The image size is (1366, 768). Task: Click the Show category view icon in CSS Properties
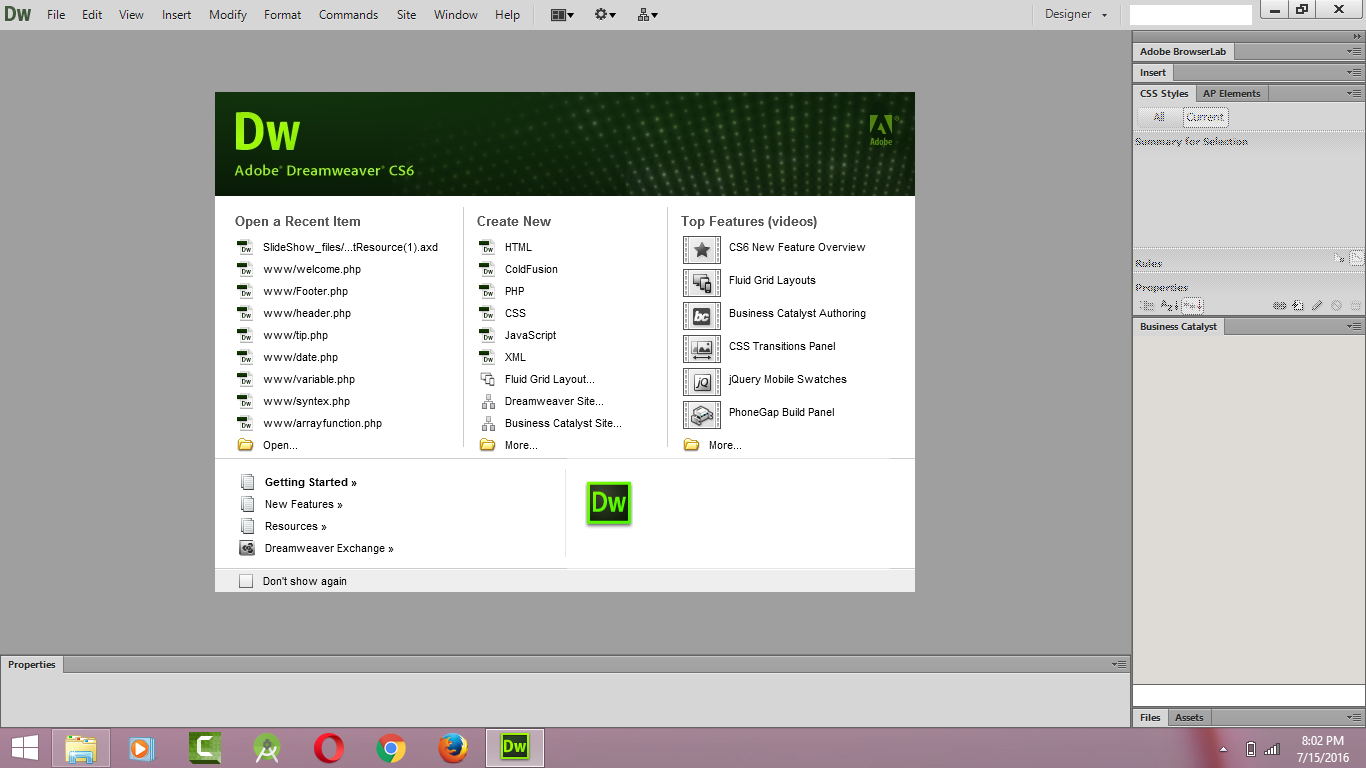pyautogui.click(x=1147, y=305)
